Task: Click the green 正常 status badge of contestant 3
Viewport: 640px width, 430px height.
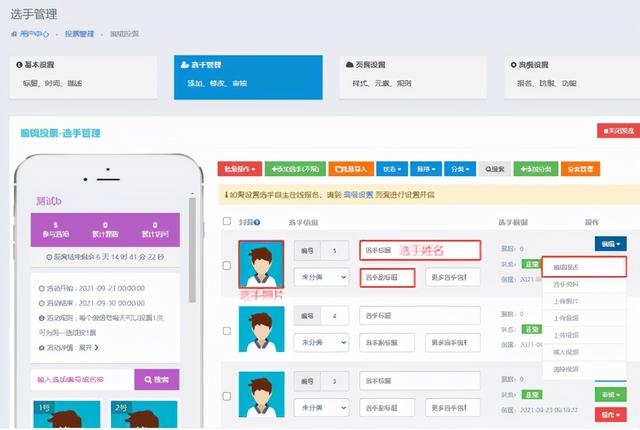Action: pos(532,395)
